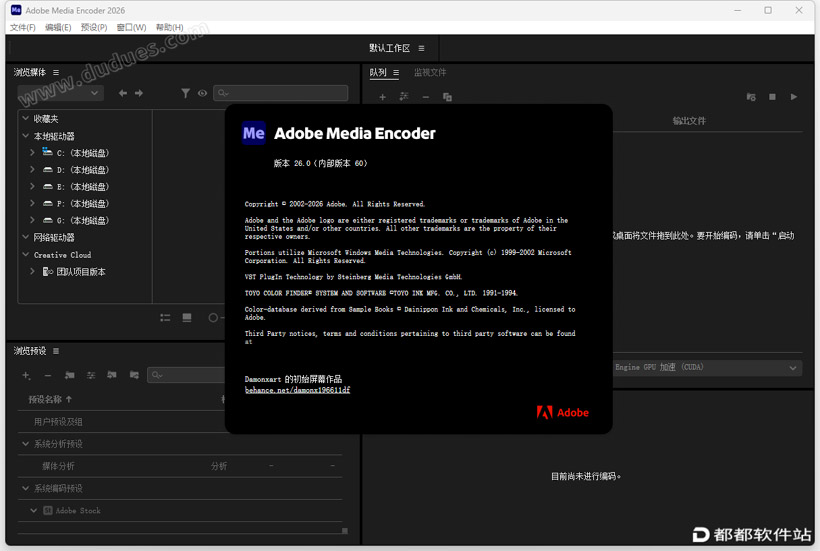Expand the D: (本地磁盘) drive
This screenshot has height=551, width=820.
(x=32, y=169)
